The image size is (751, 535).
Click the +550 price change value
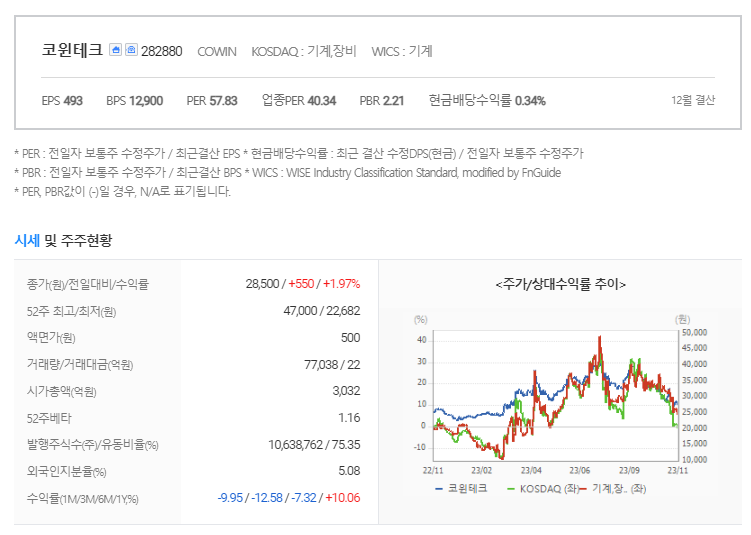301,284
